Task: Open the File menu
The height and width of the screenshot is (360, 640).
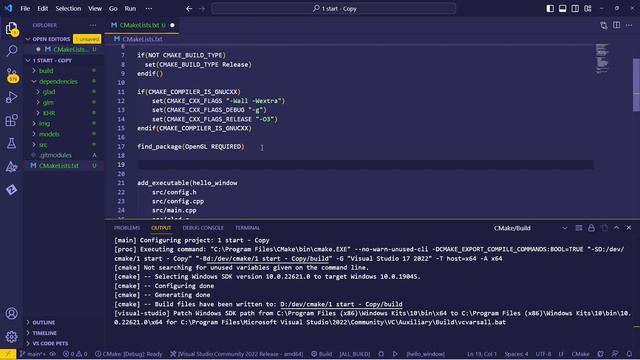Action: coord(25,9)
